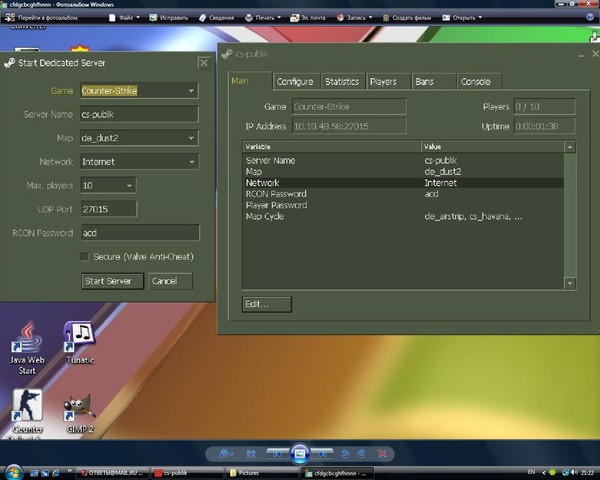This screenshot has width=600, height=480.
Task: Click the Edit... button
Action: 266,304
